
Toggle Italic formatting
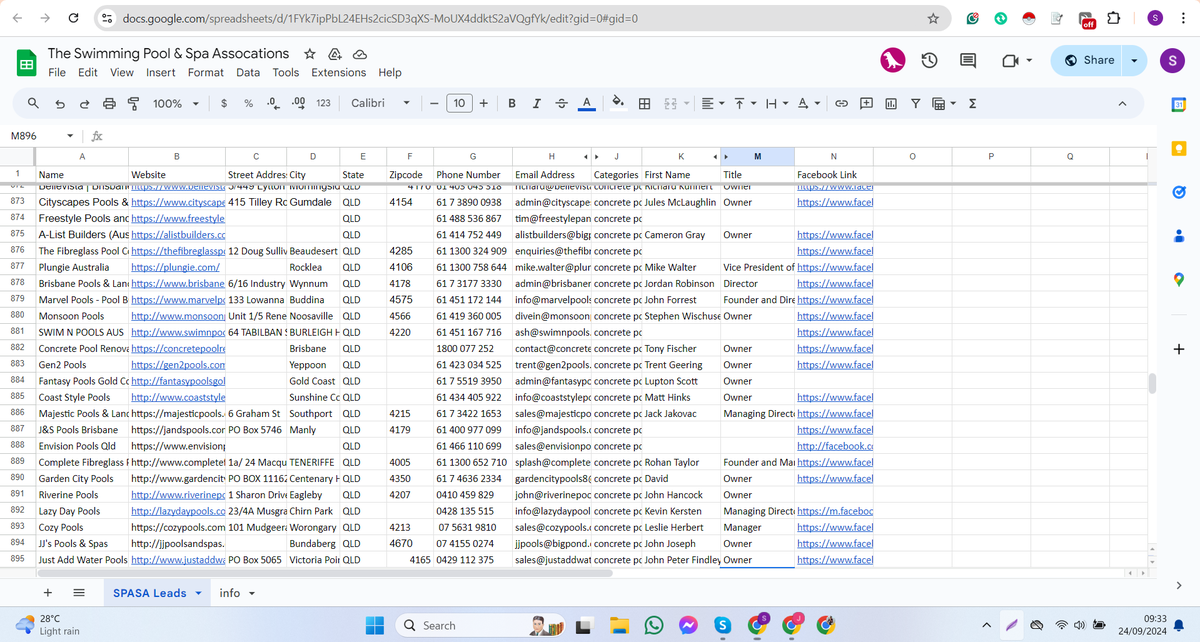537,103
